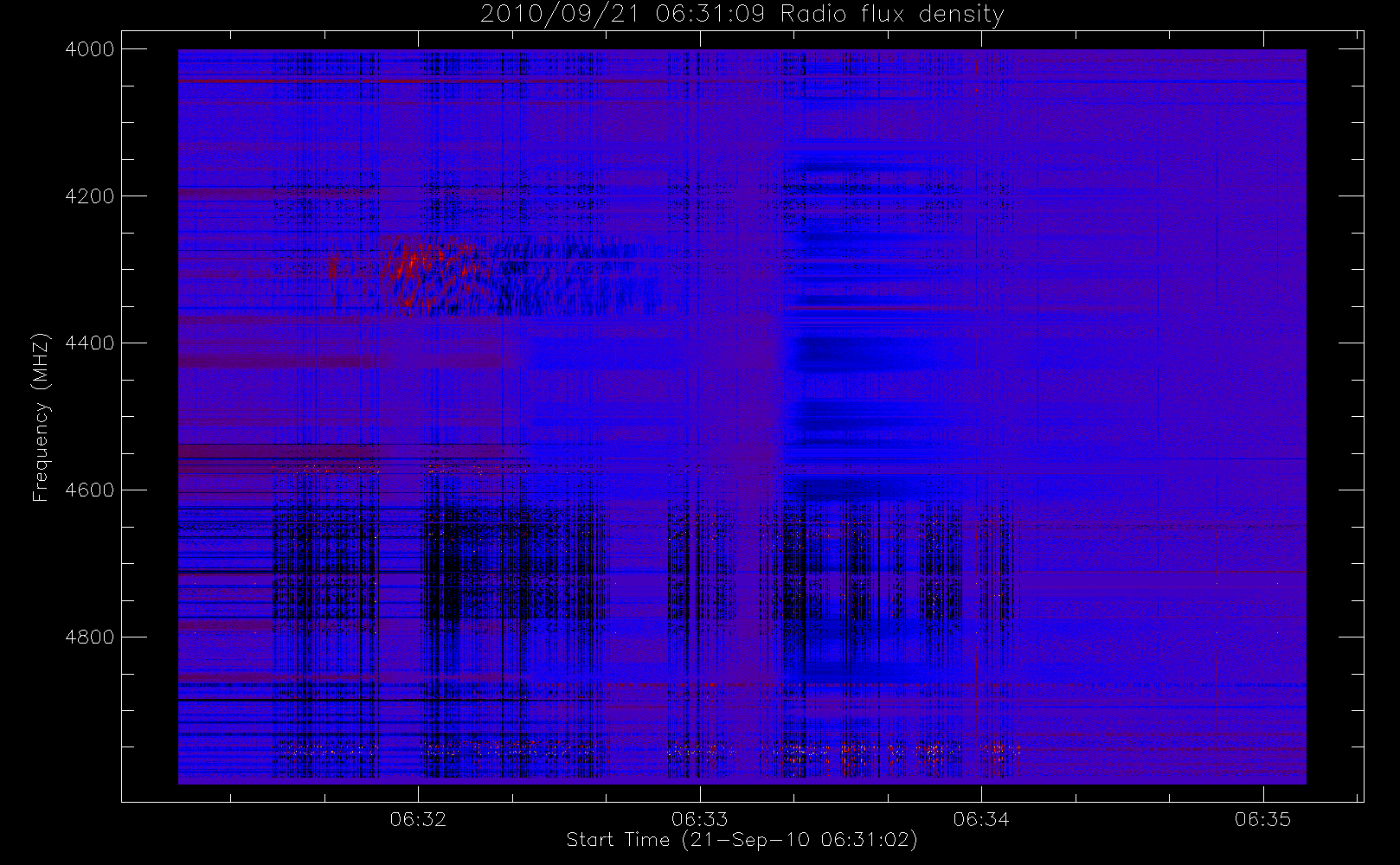Click the 06:32 time axis label

coord(418,819)
